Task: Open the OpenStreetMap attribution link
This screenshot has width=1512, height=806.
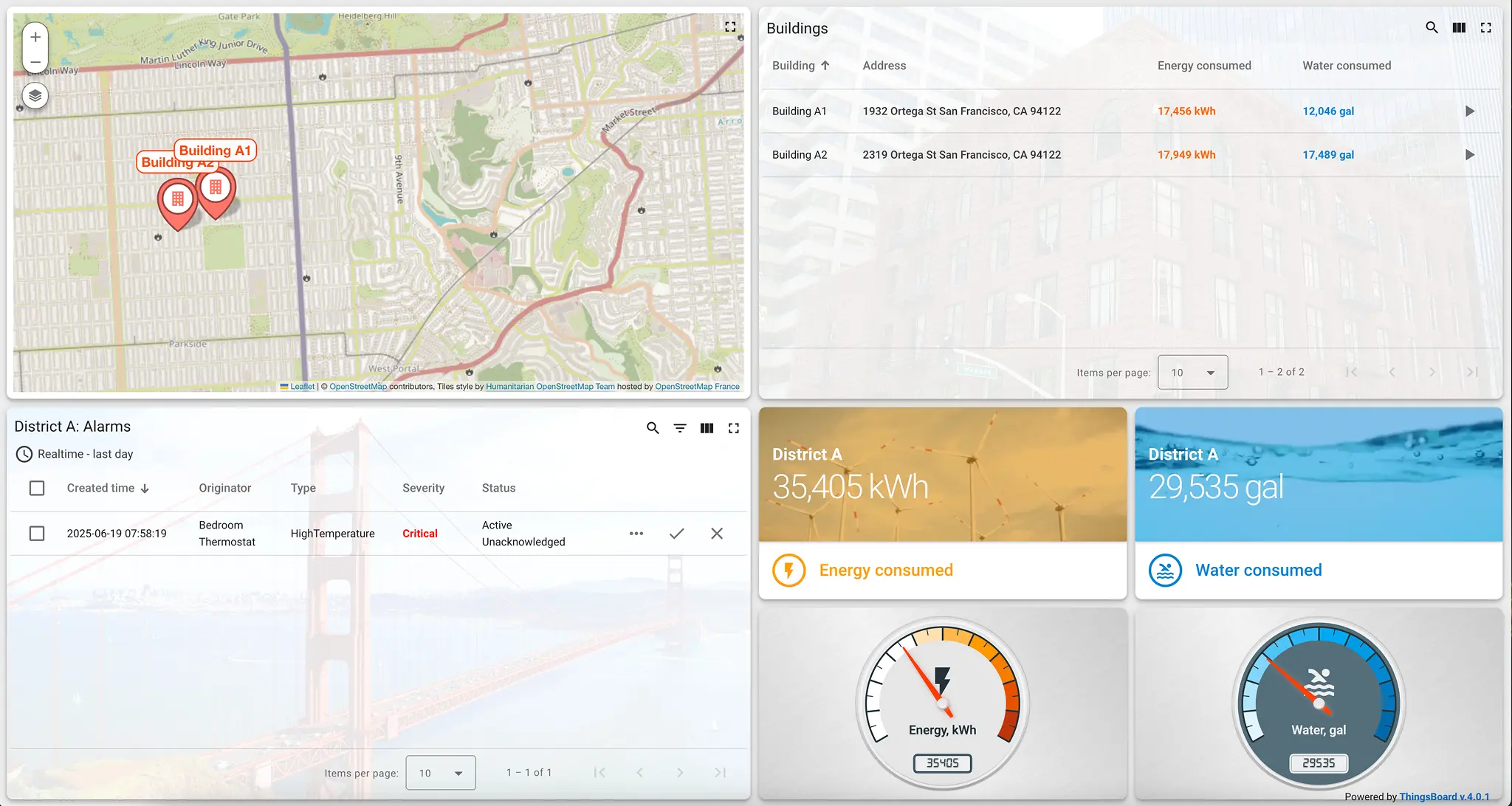Action: 359,386
